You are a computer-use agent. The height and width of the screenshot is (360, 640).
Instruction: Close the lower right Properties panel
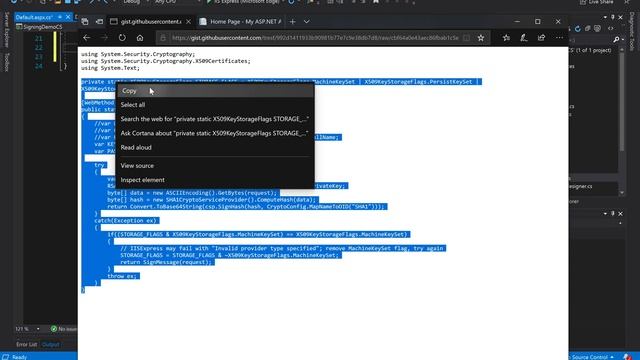[x=620, y=213]
